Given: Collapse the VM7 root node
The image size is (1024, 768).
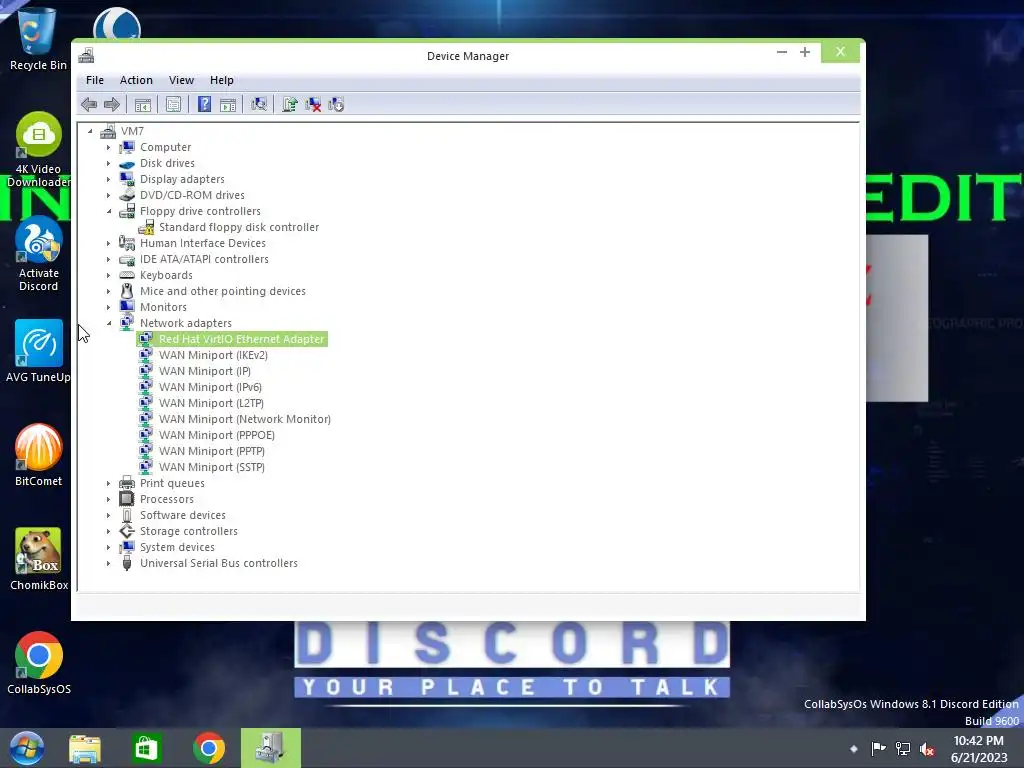Looking at the screenshot, I should pyautogui.click(x=90, y=131).
